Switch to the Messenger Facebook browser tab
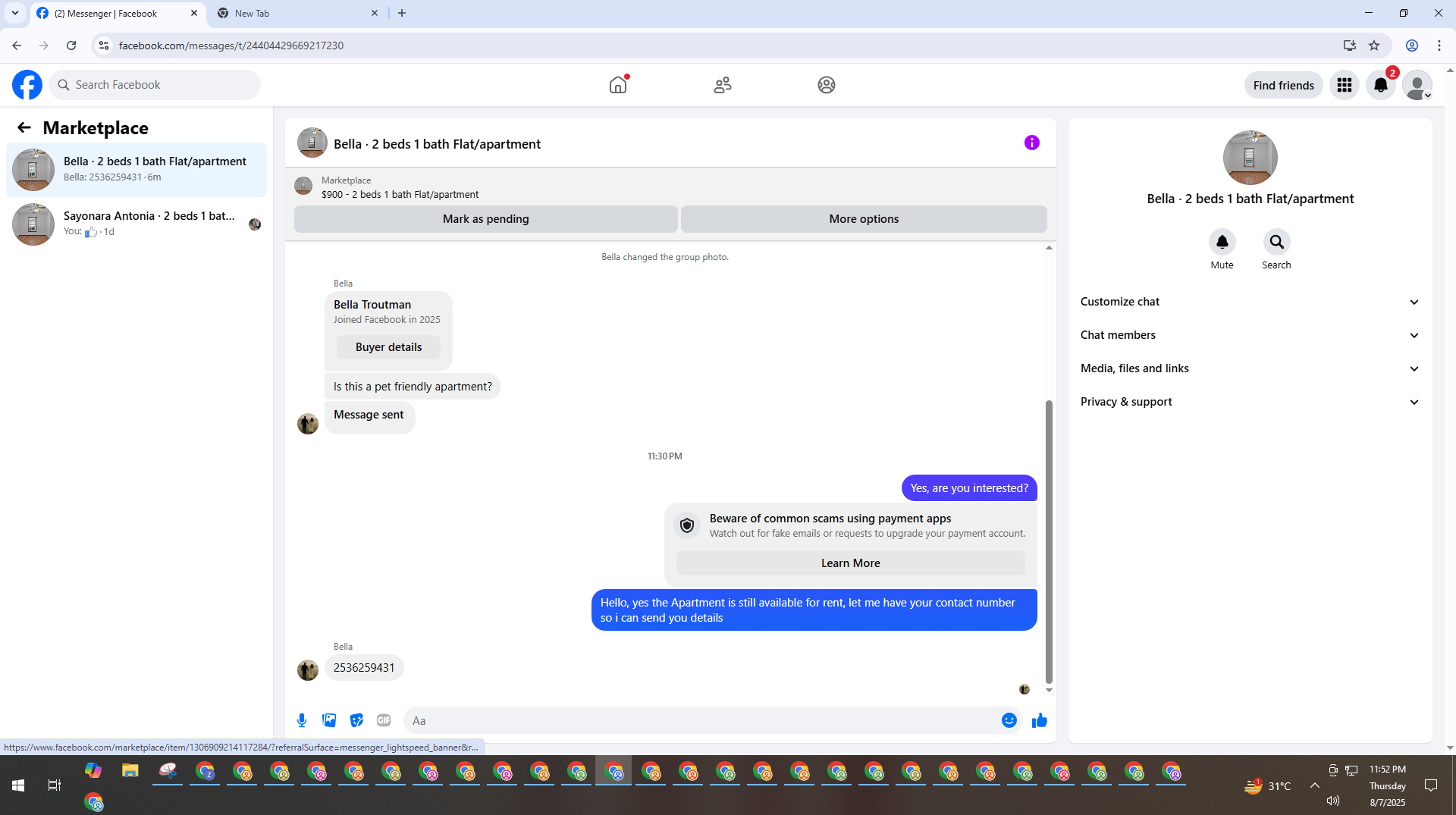 click(x=118, y=13)
